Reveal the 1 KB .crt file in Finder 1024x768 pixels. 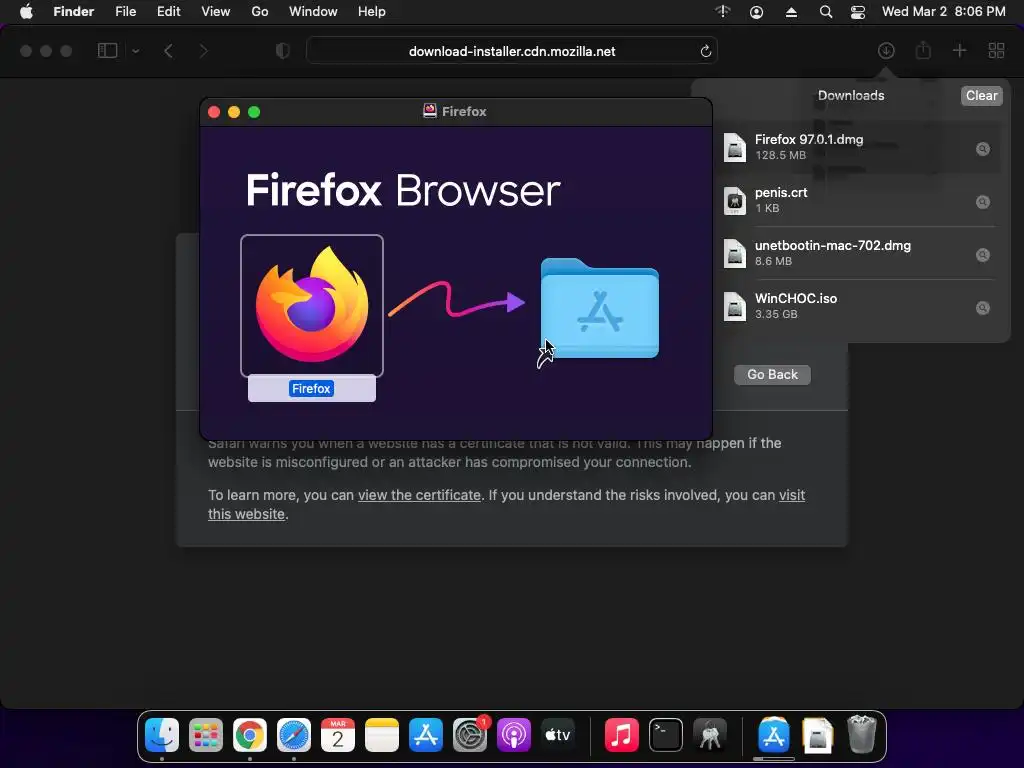[983, 202]
